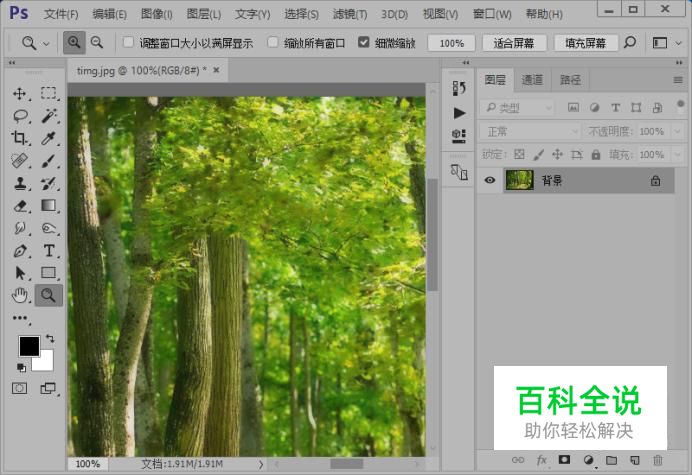The width and height of the screenshot is (692, 475).
Task: Add a layer style with fx
Action: point(542,460)
